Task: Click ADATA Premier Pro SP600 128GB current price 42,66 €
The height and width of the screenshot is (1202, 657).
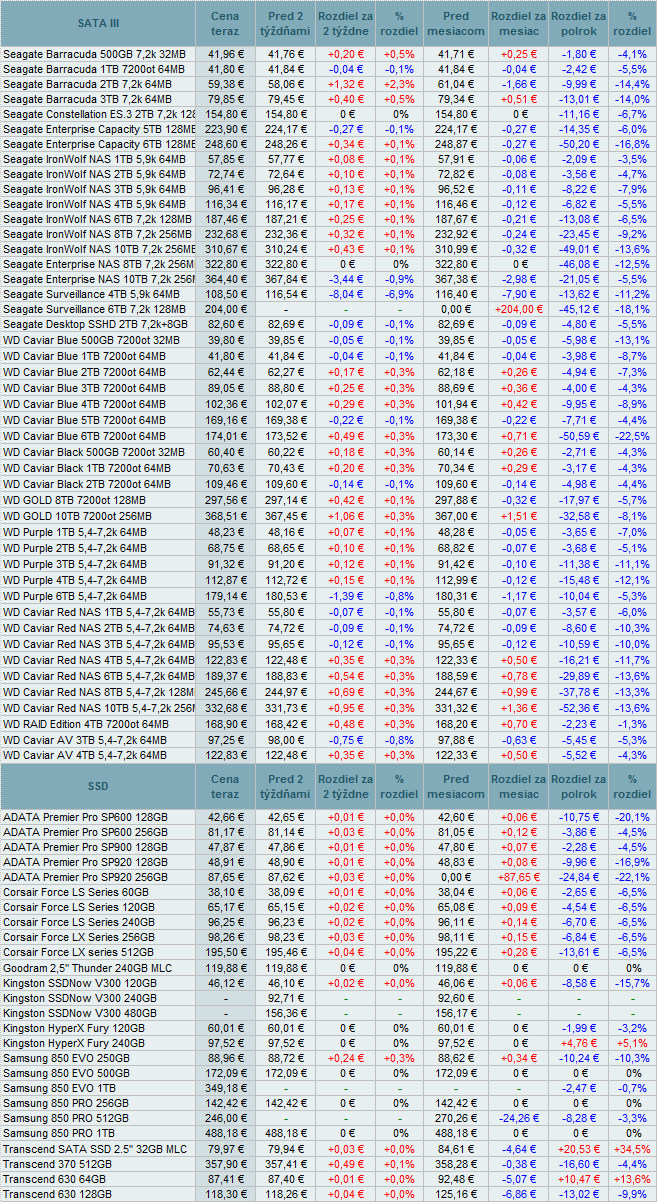Action: (226, 817)
